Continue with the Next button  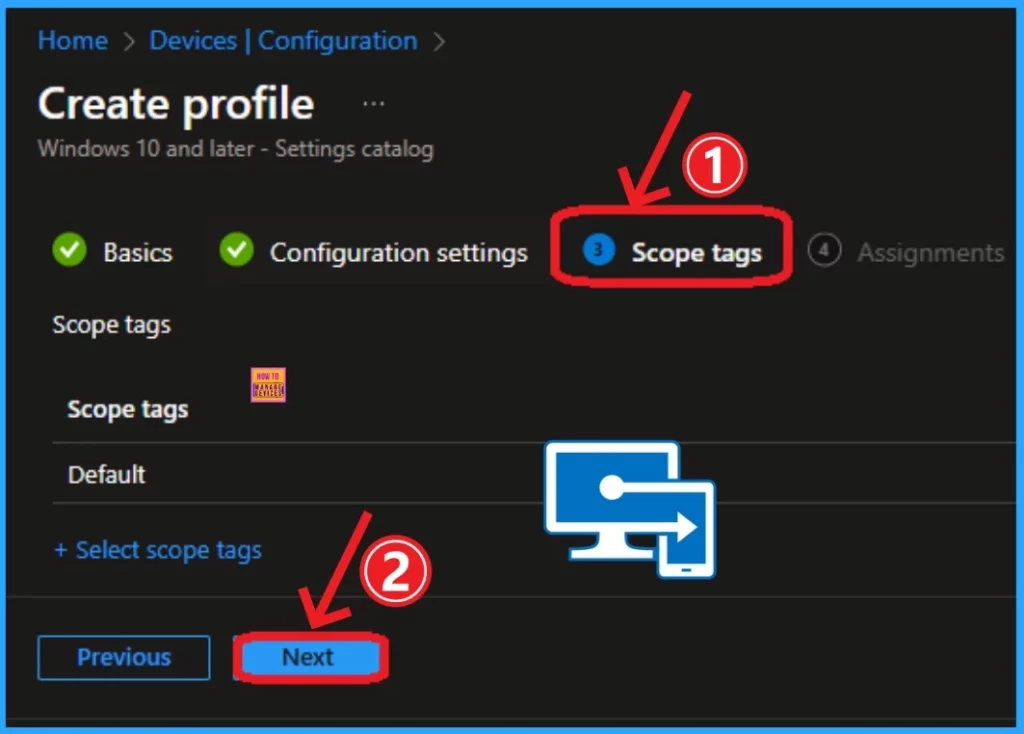point(310,658)
